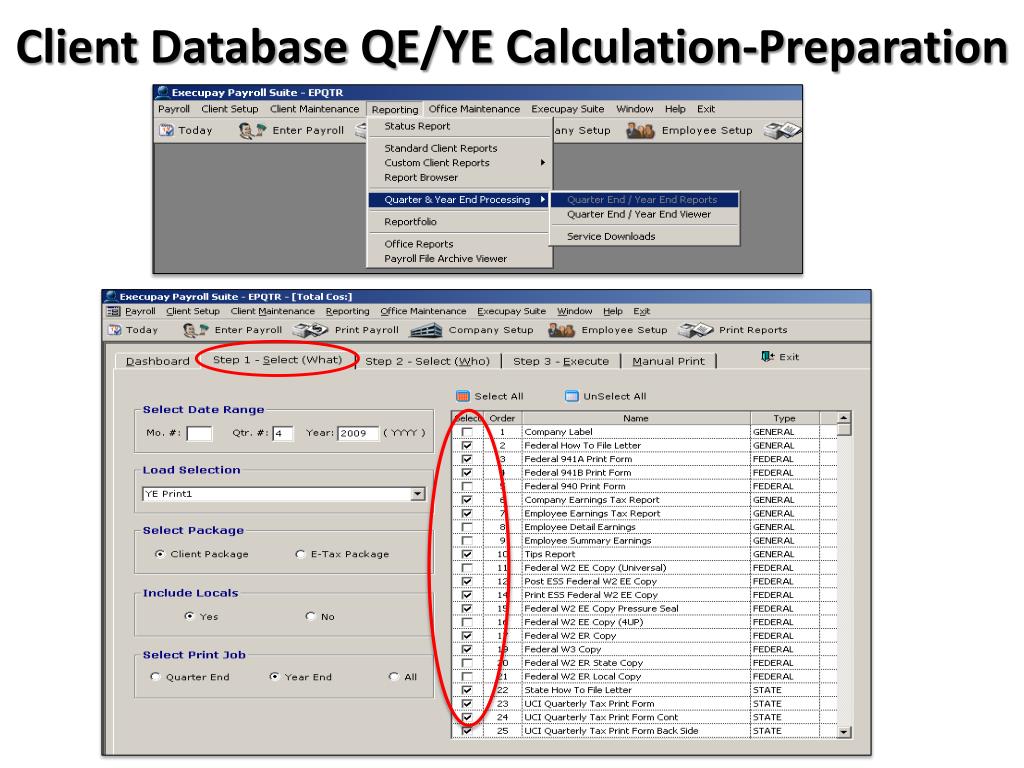Screen dimensions: 1024x768
Task: Click the Year input field
Action: tap(358, 433)
